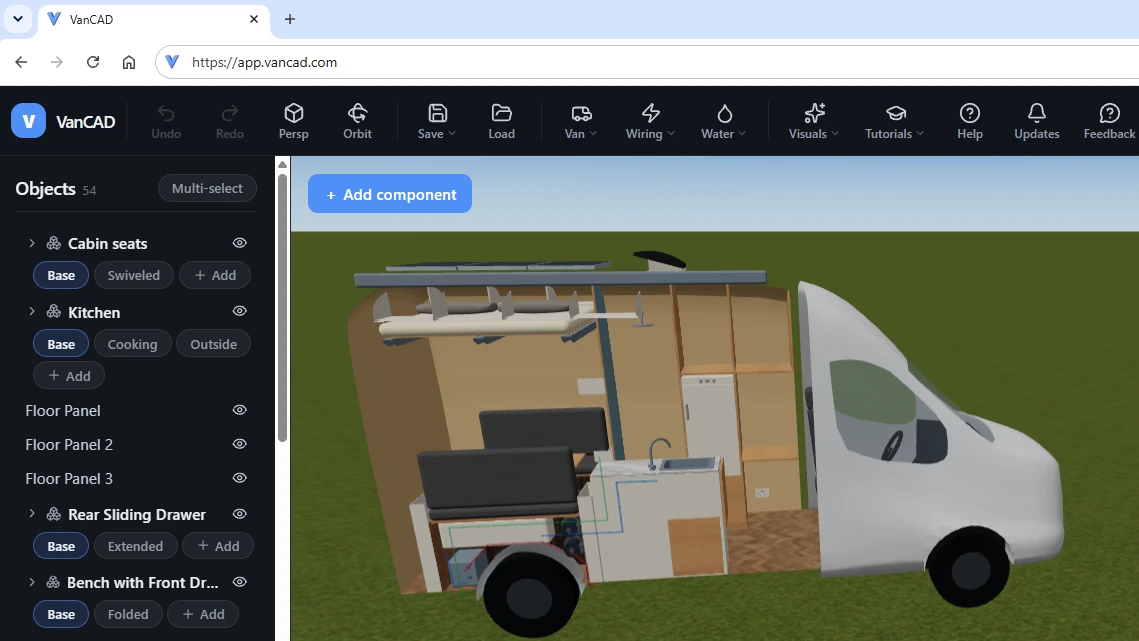Open the Save menu
This screenshot has height=641, width=1139.
pyautogui.click(x=437, y=121)
